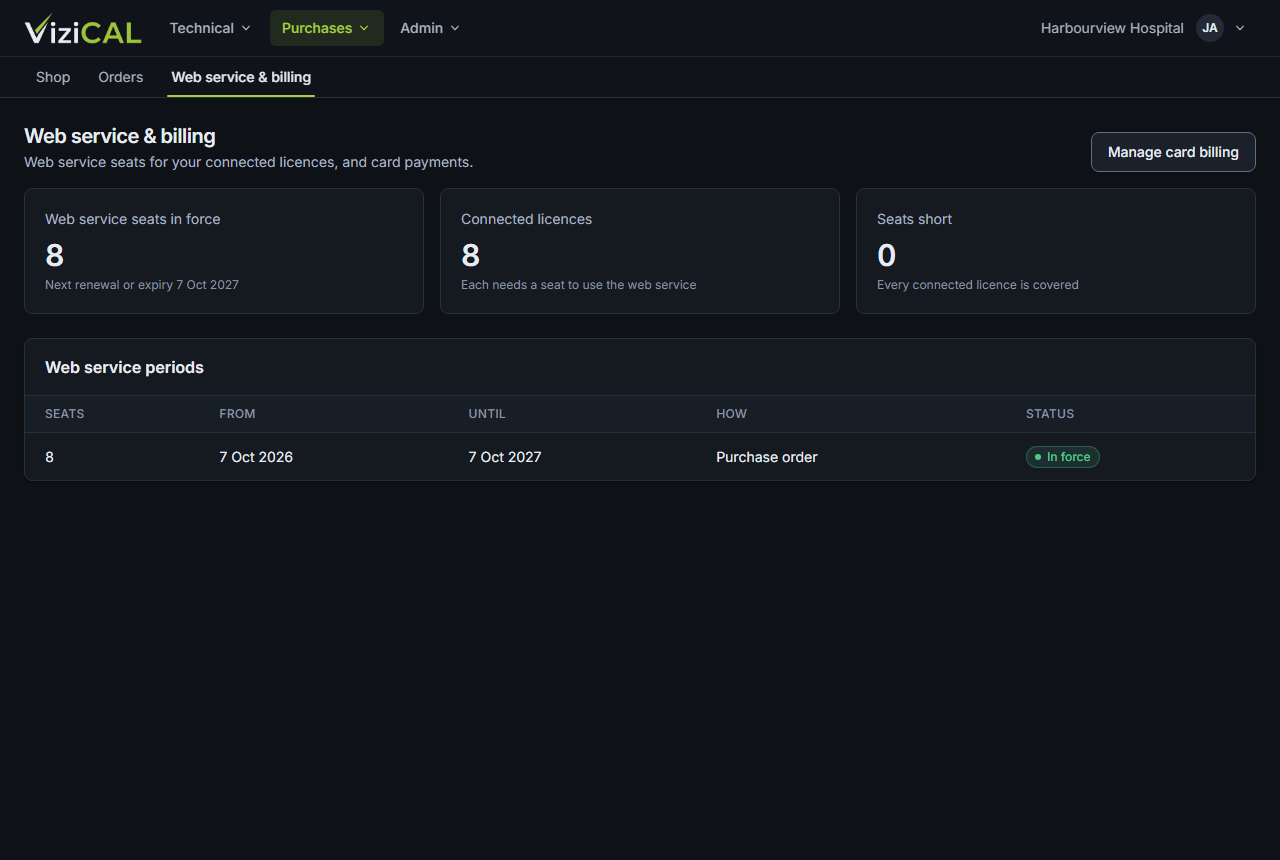
Task: Switch to the Orders tab
Action: click(121, 77)
